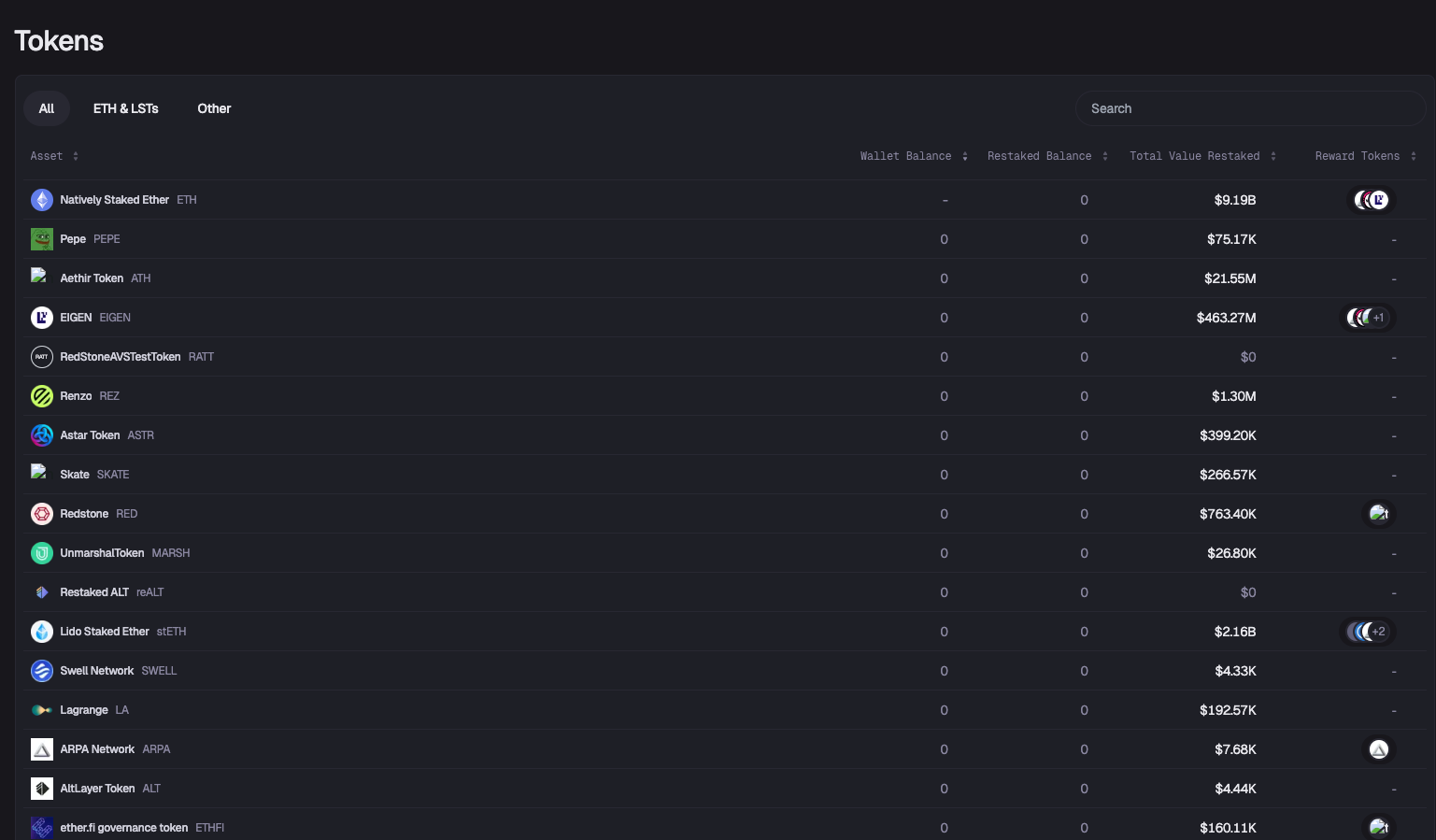Click the EIGEN token logo
1436x840 pixels.
pyautogui.click(x=42, y=318)
